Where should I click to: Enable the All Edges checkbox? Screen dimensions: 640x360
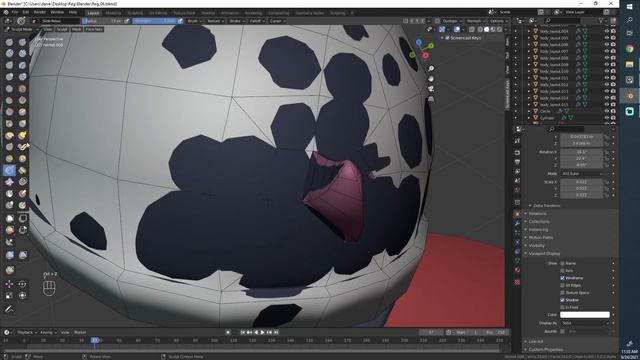(x=562, y=285)
